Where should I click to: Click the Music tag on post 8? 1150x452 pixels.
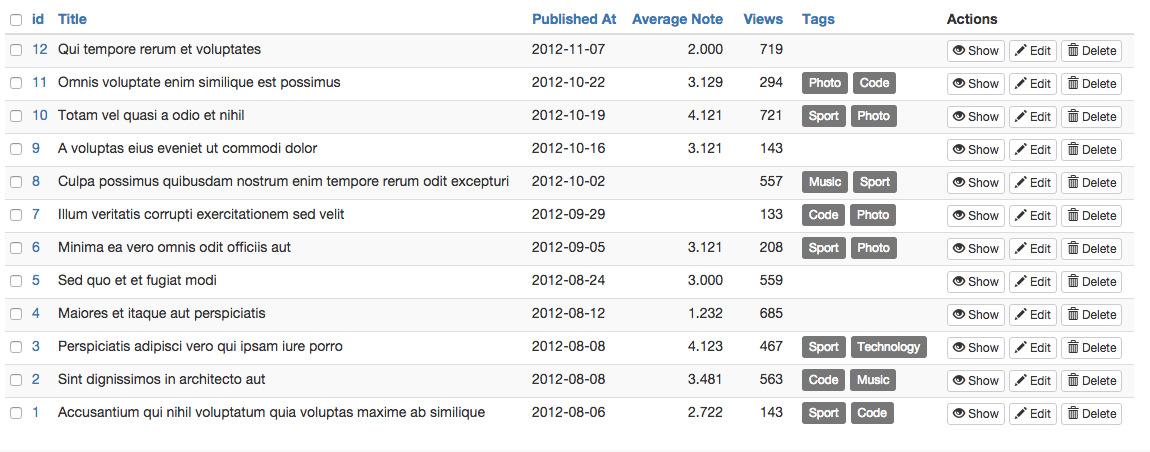[x=825, y=182]
